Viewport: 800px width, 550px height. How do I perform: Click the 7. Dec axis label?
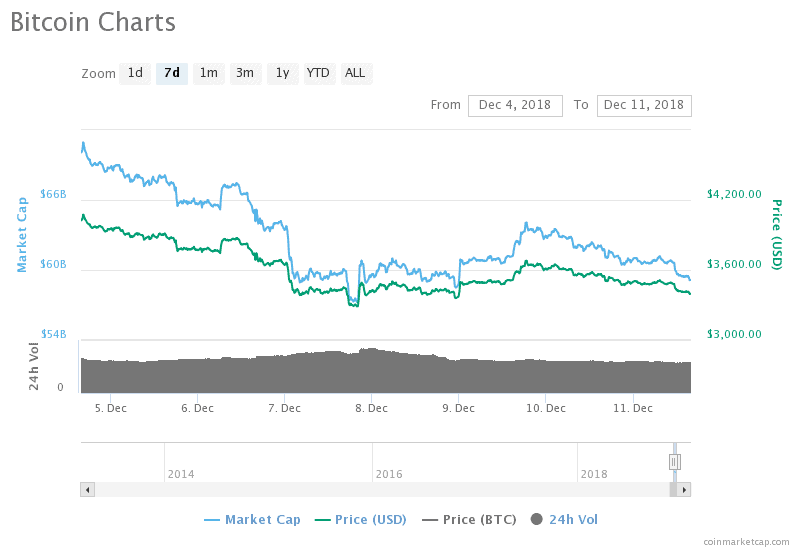(285, 408)
